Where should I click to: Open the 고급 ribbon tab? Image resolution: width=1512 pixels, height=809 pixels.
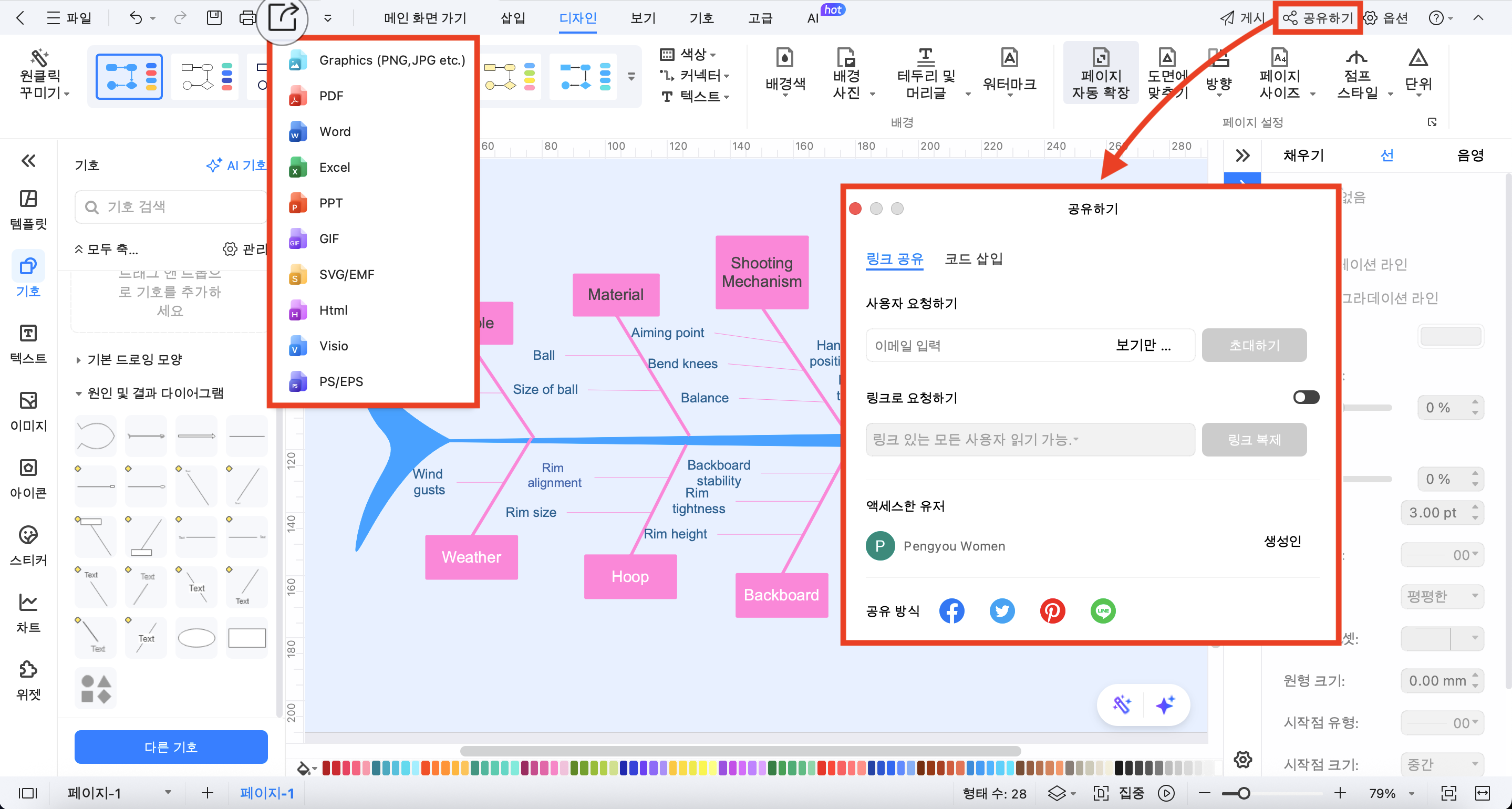click(x=760, y=18)
